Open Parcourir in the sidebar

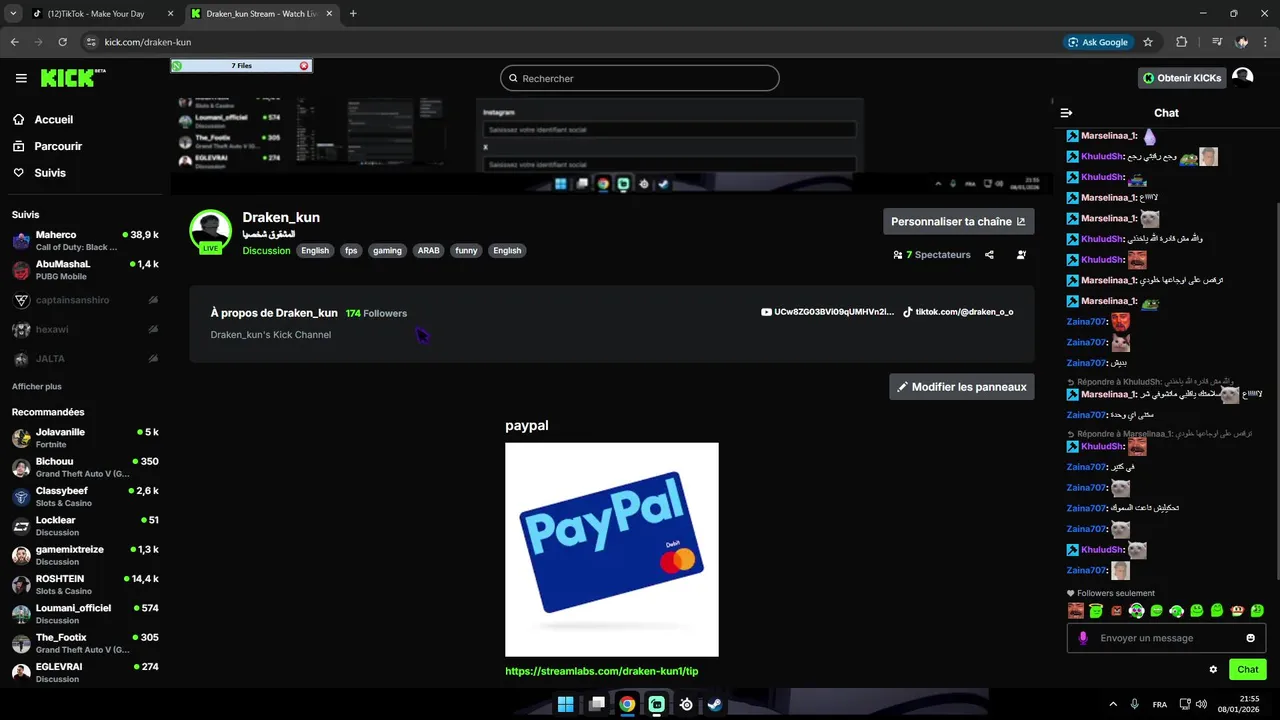pos(47,146)
